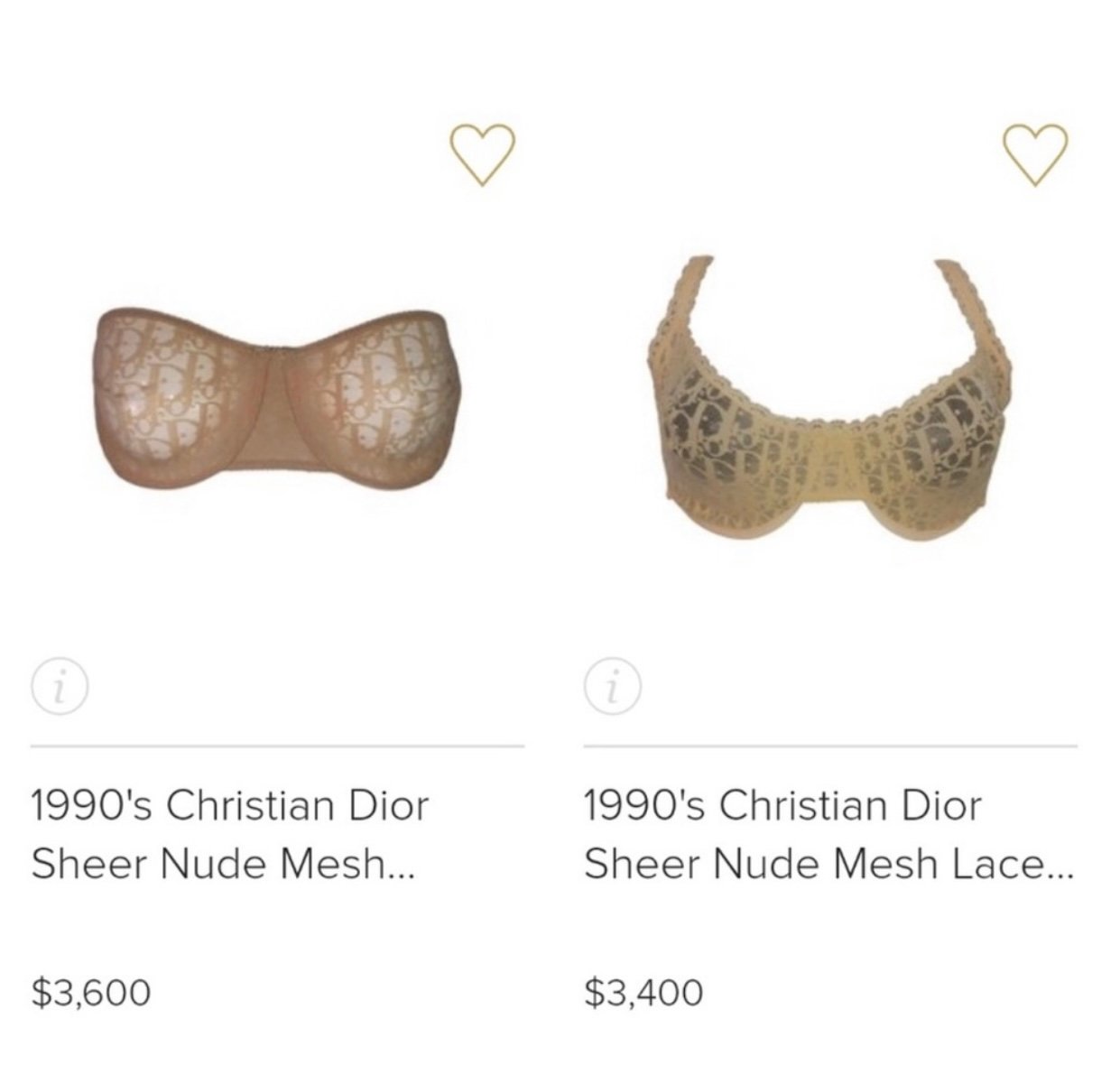1120x1084 pixels.
Task: Favorite the $3,600 strapless bra with heart
Action: 482,155
